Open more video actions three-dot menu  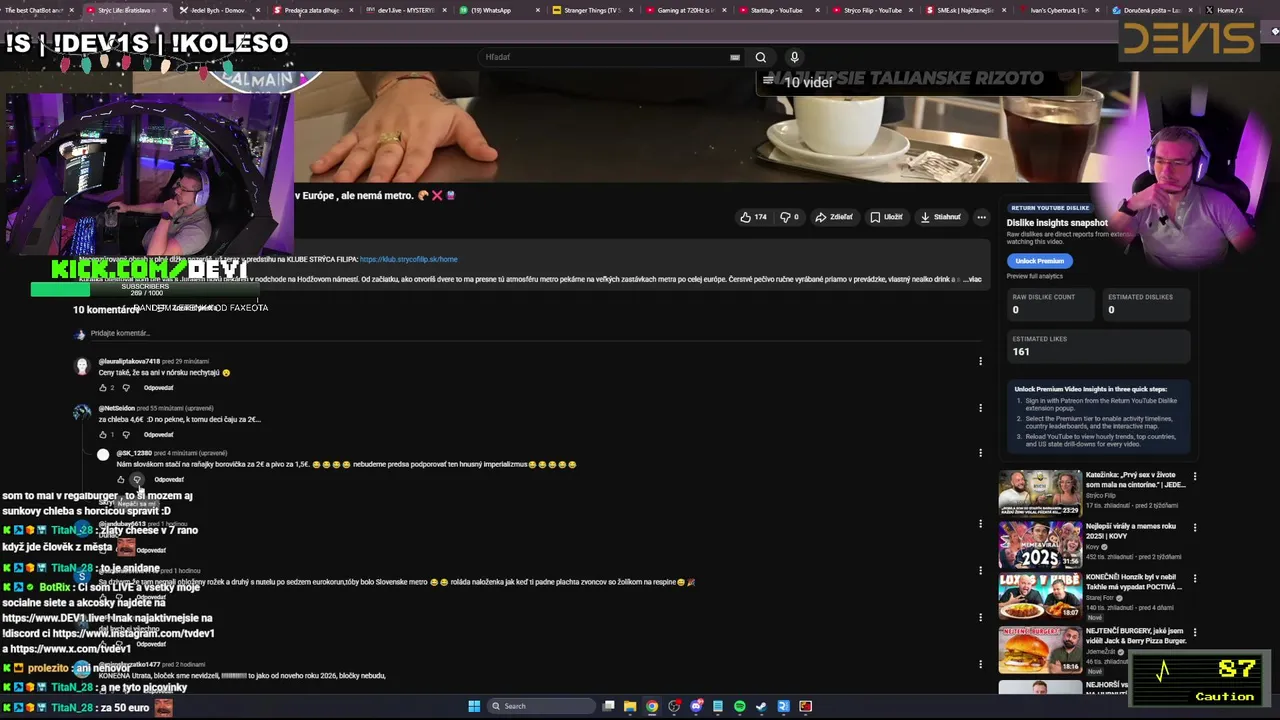[981, 217]
